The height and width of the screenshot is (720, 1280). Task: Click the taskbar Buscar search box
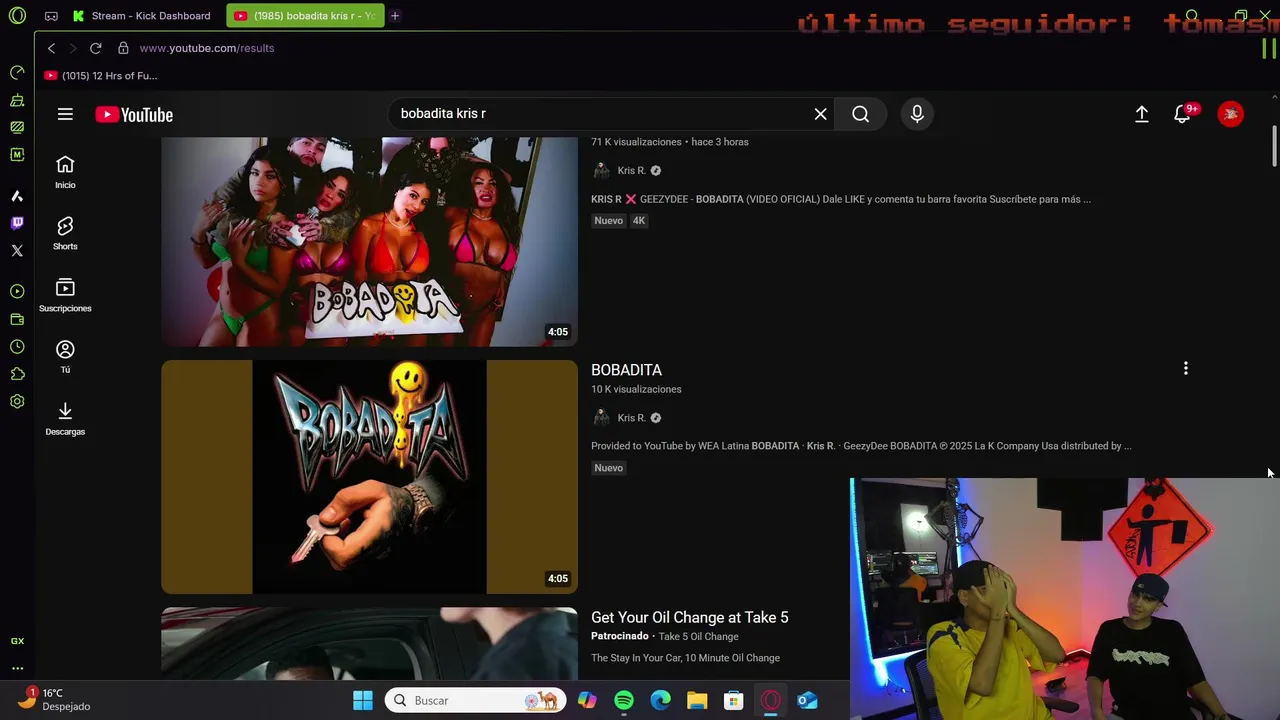(x=476, y=701)
